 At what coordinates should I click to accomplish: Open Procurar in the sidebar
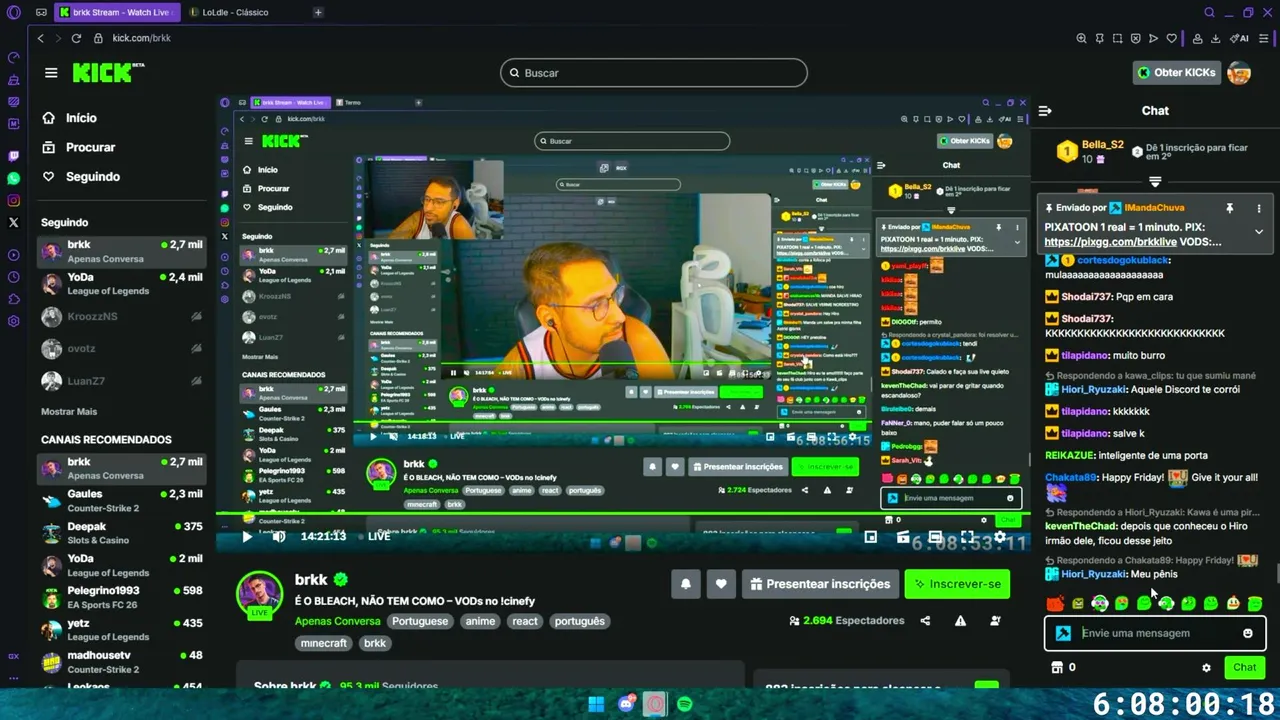(79, 147)
